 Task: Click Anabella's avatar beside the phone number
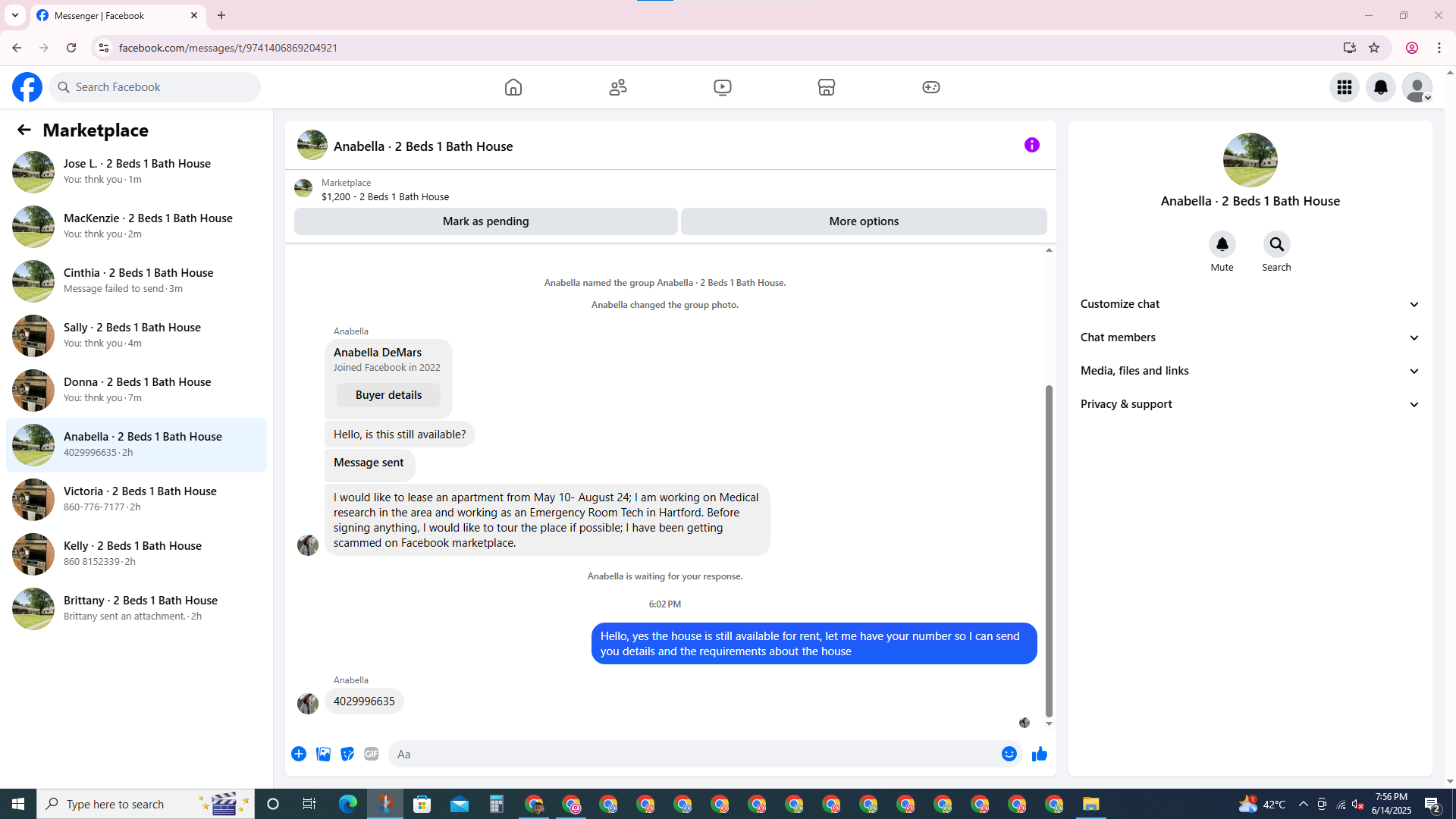pos(308,704)
